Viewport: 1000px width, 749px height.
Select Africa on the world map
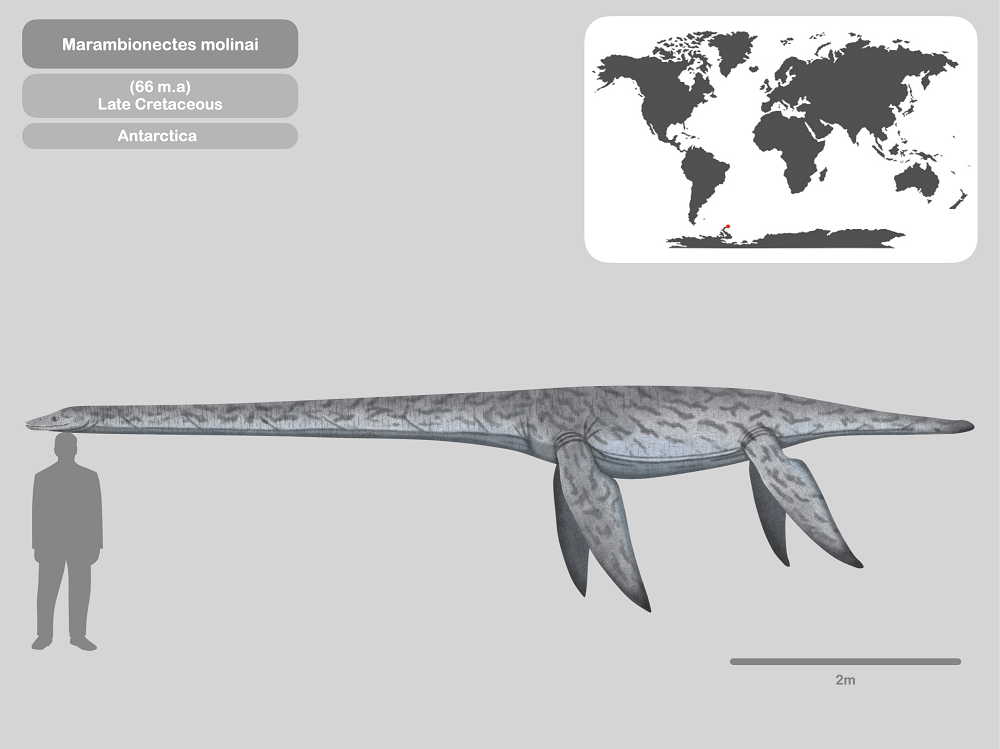pyautogui.click(x=790, y=145)
